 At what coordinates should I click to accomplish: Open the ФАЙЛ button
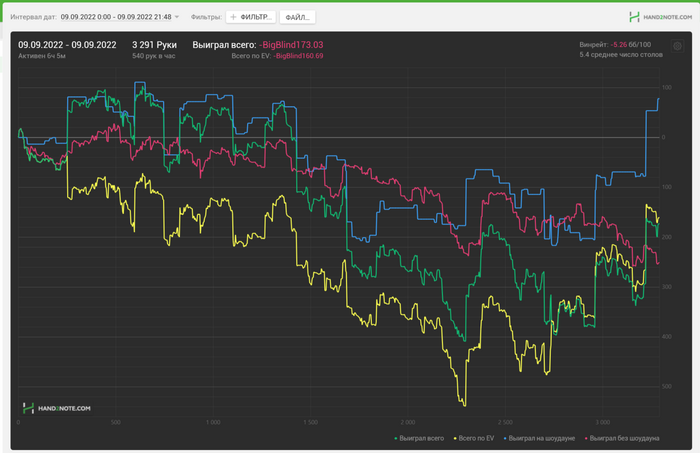tap(297, 17)
